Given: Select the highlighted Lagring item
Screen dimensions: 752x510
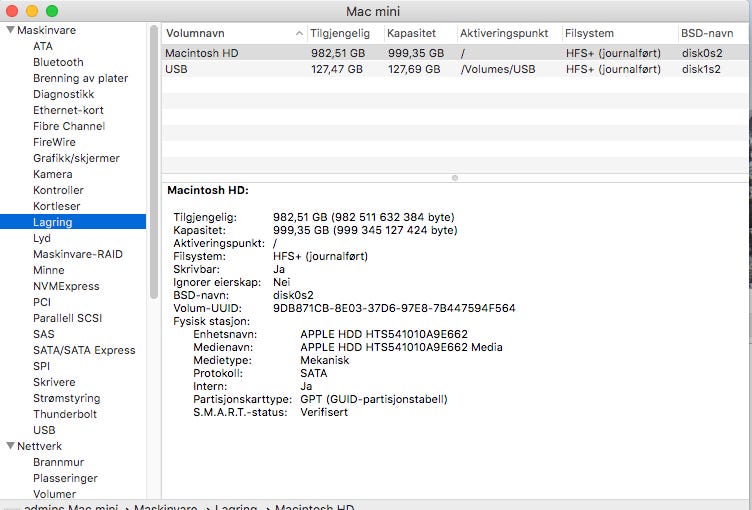Looking at the screenshot, I should [73, 222].
